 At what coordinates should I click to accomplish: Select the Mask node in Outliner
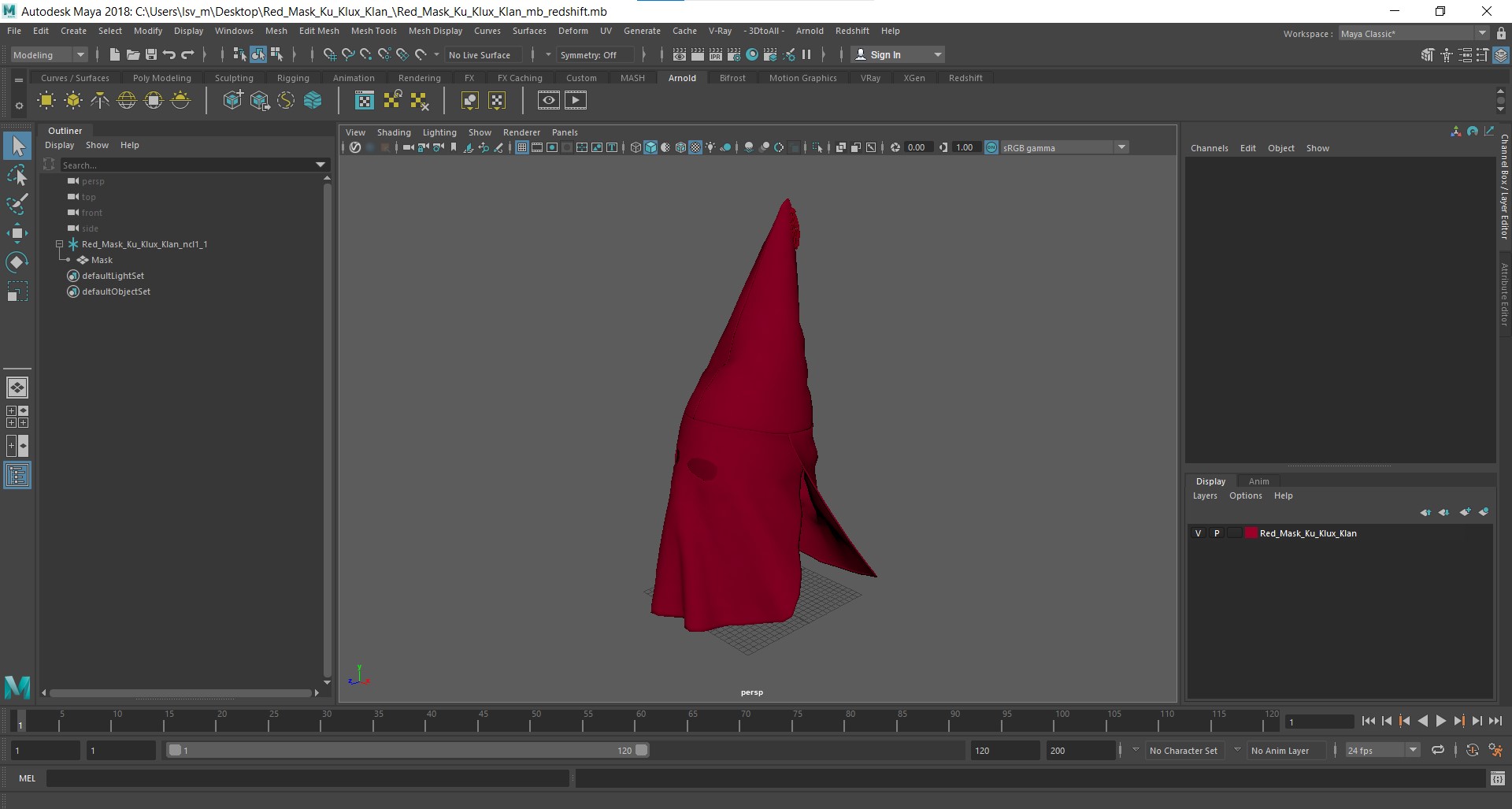coord(102,260)
